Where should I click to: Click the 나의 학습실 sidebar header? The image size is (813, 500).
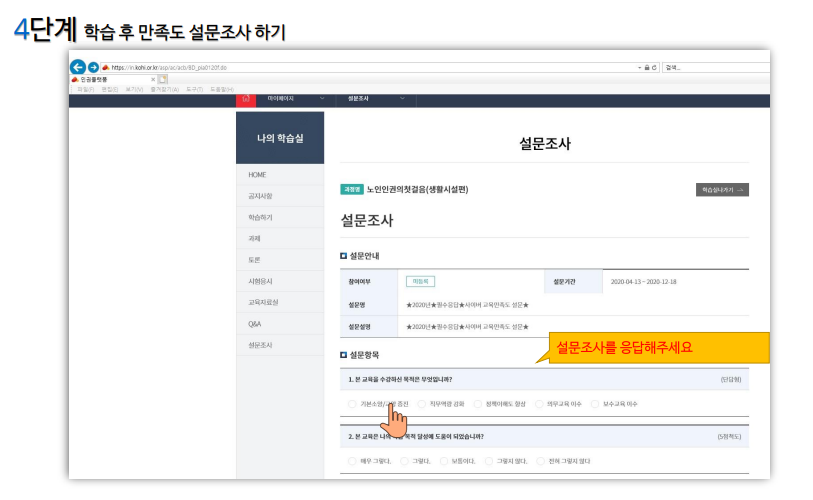tap(280, 138)
